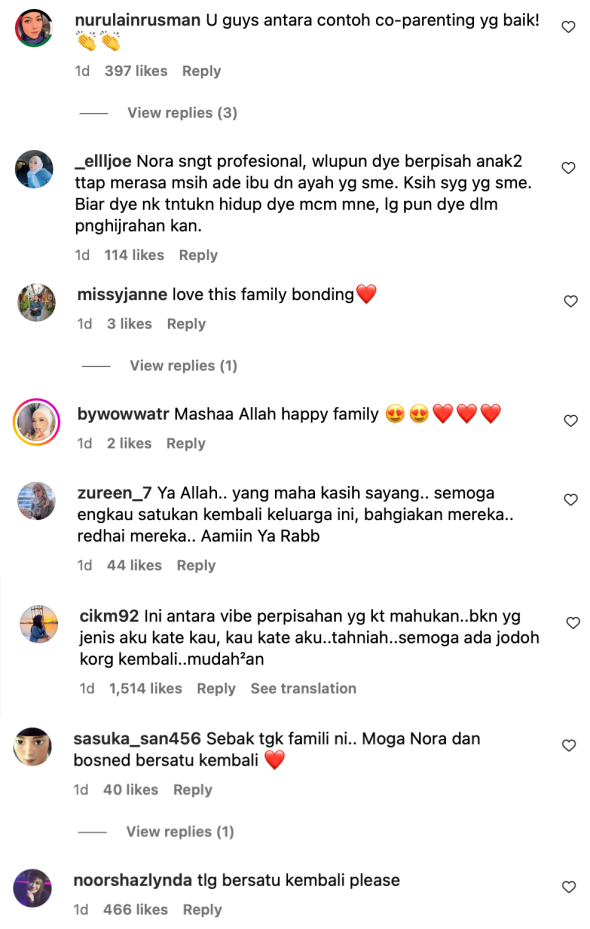The image size is (590, 929).
Task: Like nurulainrusman's comment with the heart icon
Action: (568, 27)
